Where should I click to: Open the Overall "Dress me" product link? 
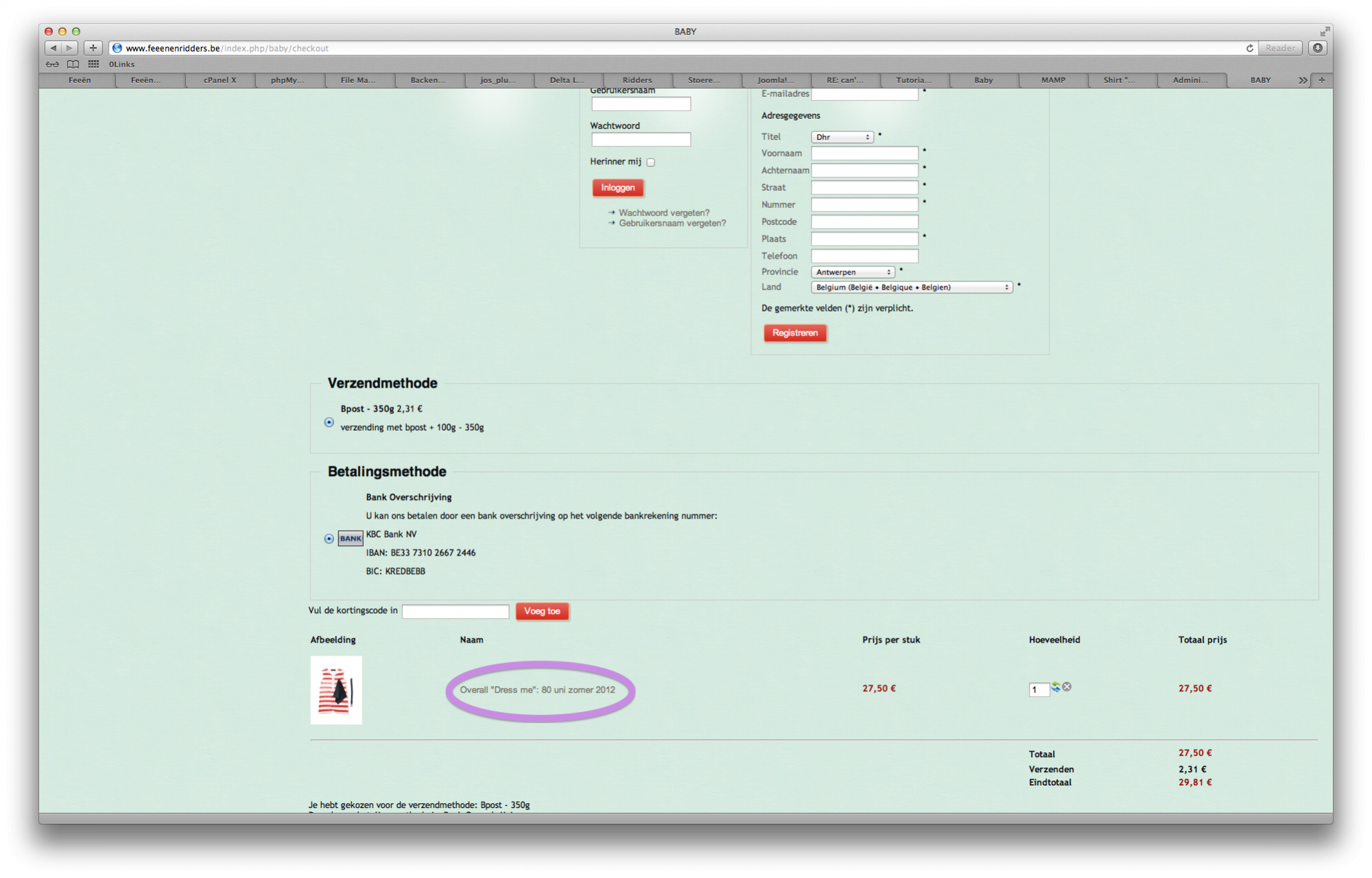(x=537, y=689)
